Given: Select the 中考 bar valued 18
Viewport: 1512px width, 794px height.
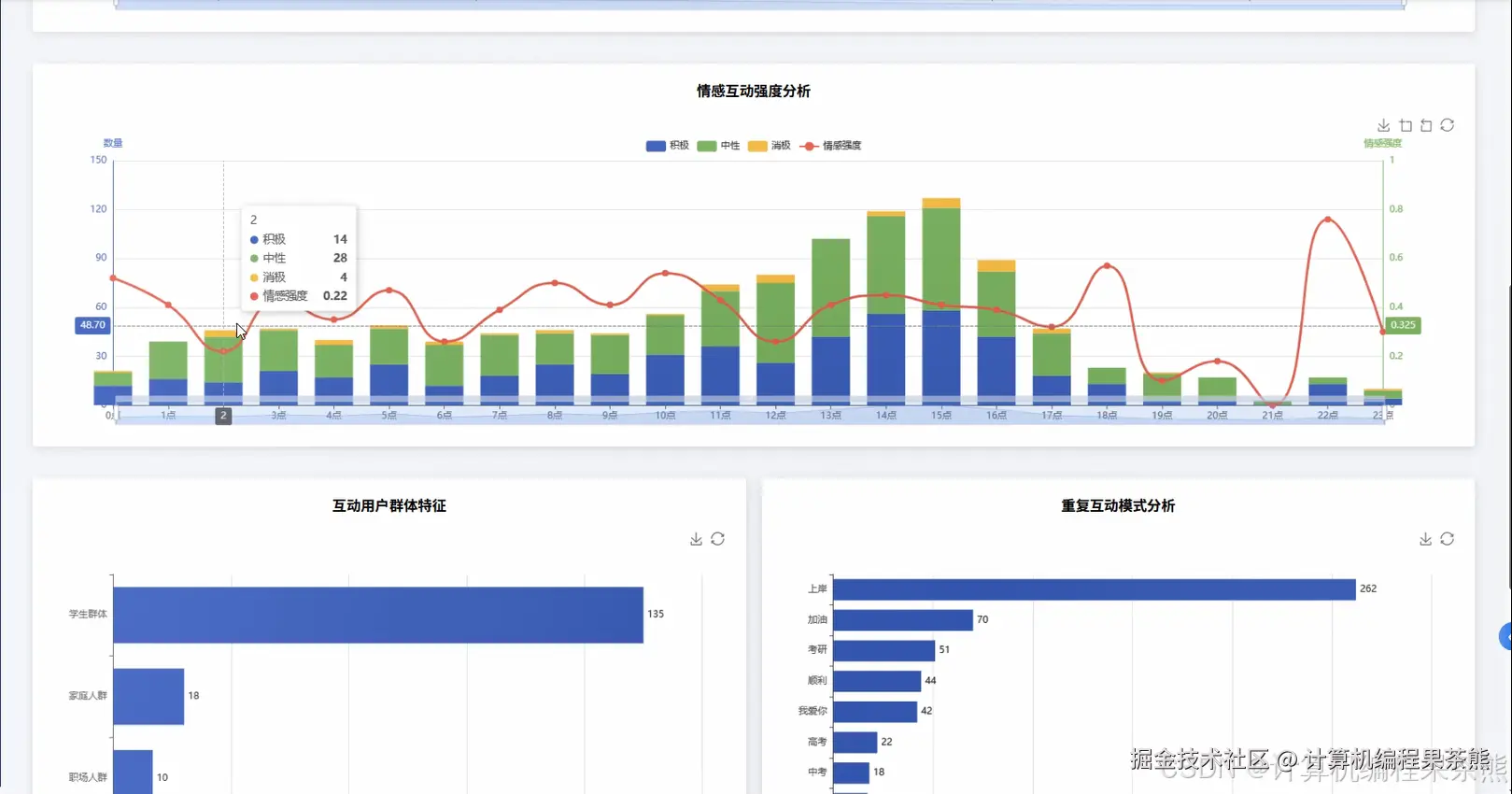Looking at the screenshot, I should click(851, 773).
